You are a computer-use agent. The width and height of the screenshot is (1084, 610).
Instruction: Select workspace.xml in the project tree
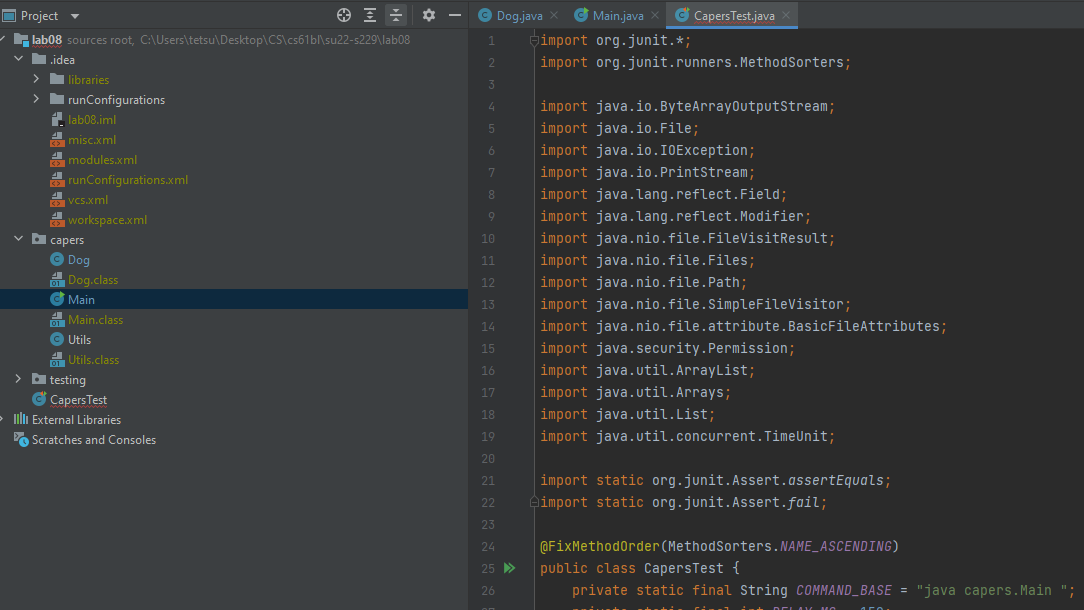click(107, 220)
